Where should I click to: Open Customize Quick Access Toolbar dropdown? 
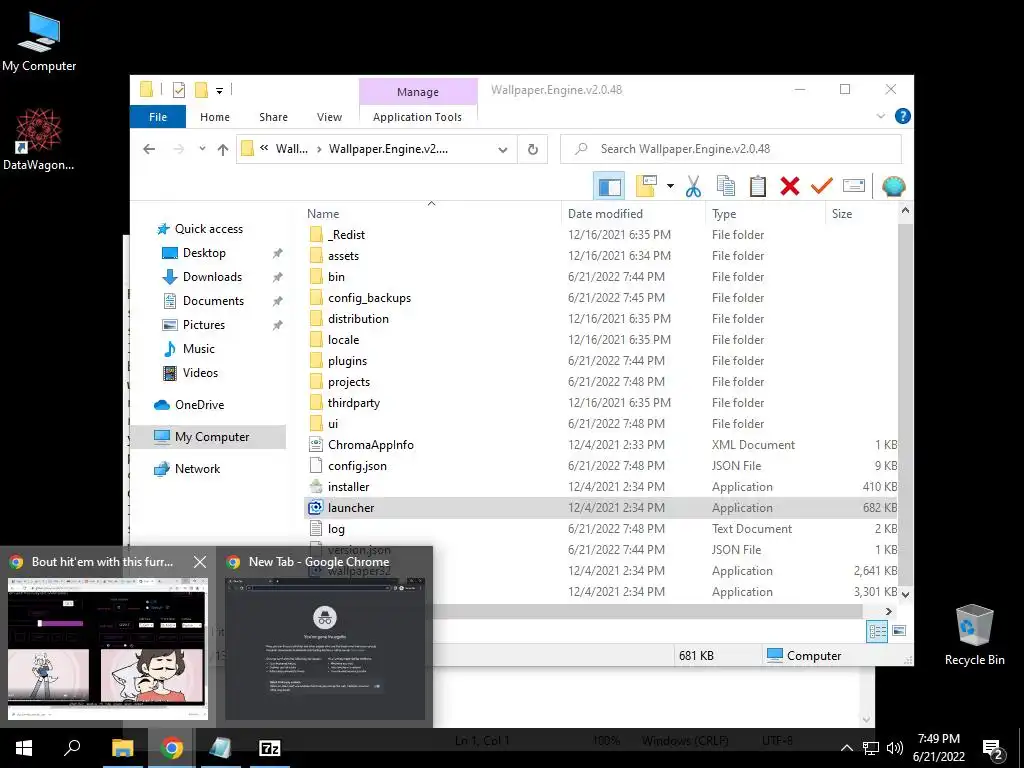tap(219, 90)
